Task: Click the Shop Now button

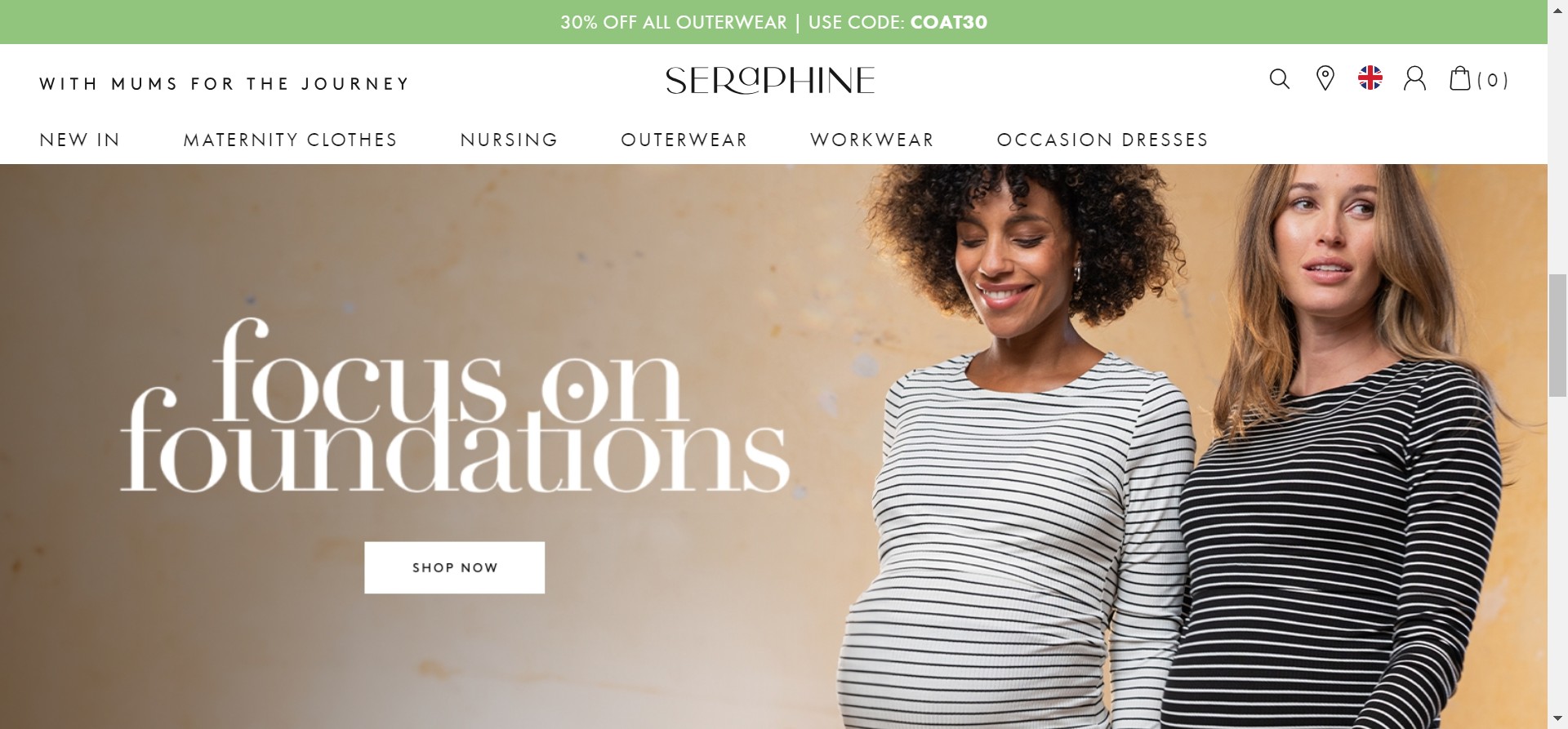Action: tap(454, 567)
